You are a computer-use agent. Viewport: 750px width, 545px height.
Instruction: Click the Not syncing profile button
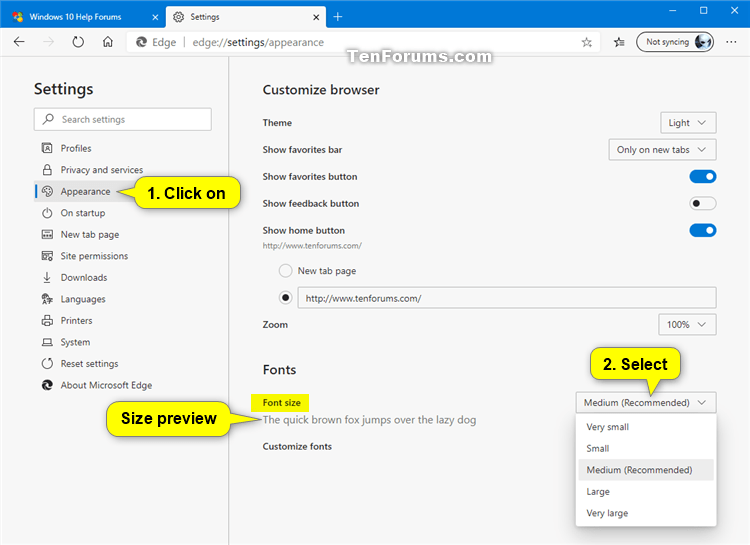click(x=675, y=42)
